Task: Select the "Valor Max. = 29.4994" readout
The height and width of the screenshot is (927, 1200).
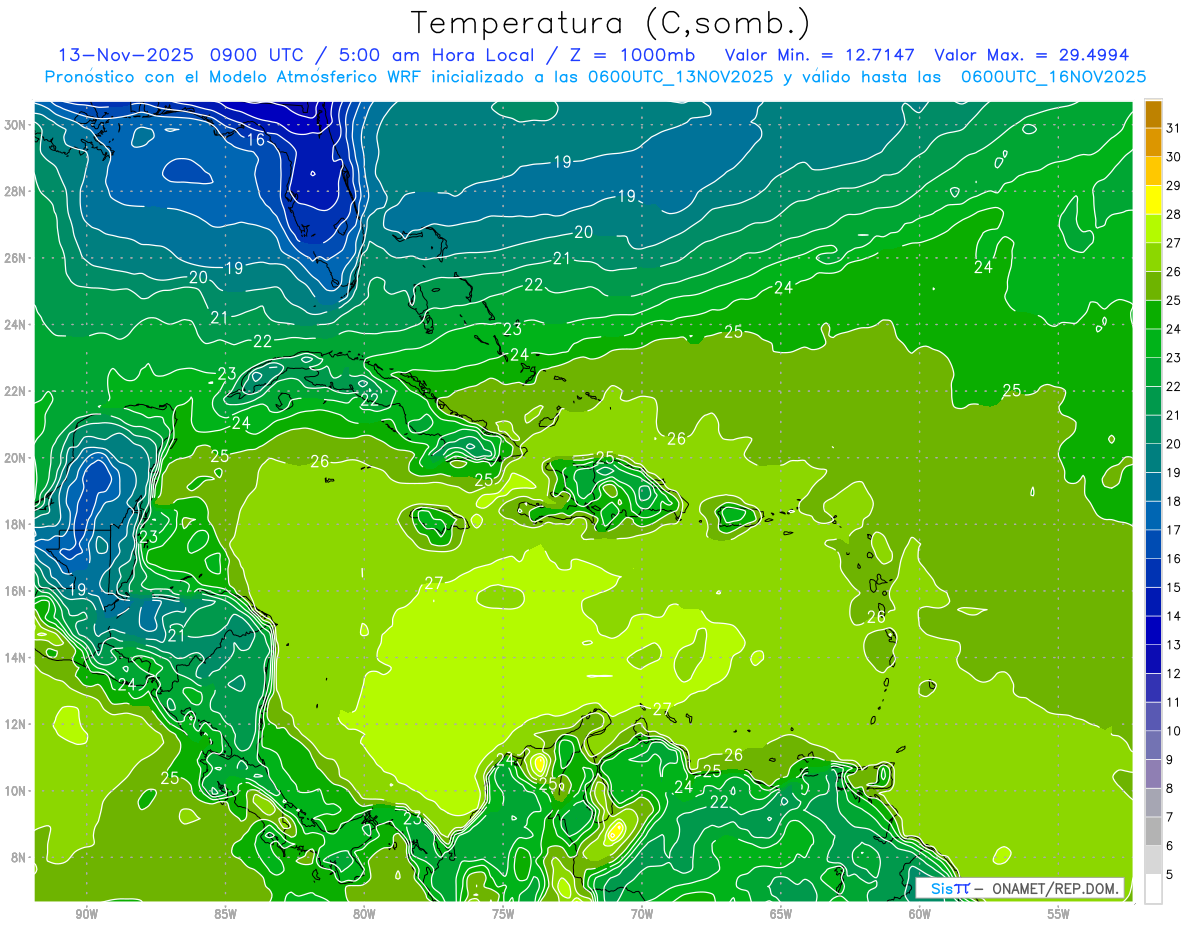Action: [1031, 55]
